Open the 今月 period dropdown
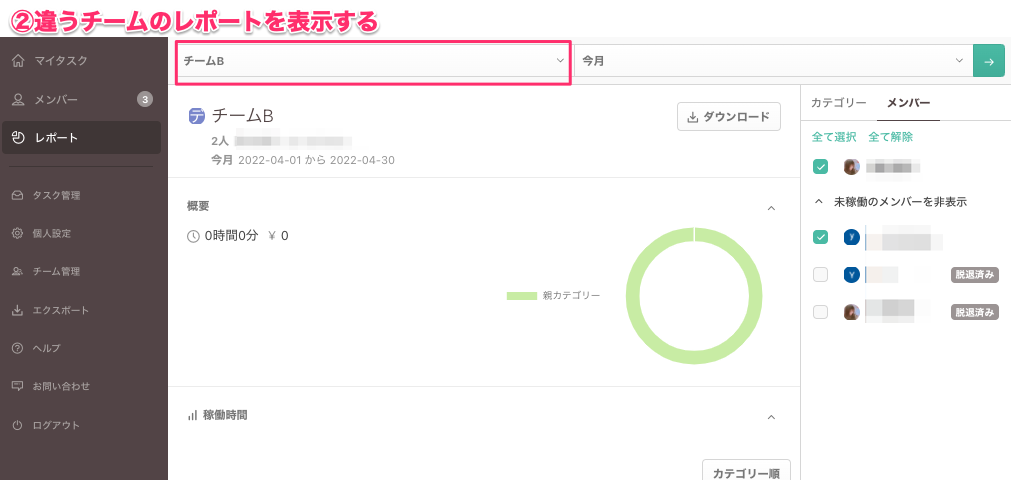The height and width of the screenshot is (480, 1011). click(x=774, y=61)
